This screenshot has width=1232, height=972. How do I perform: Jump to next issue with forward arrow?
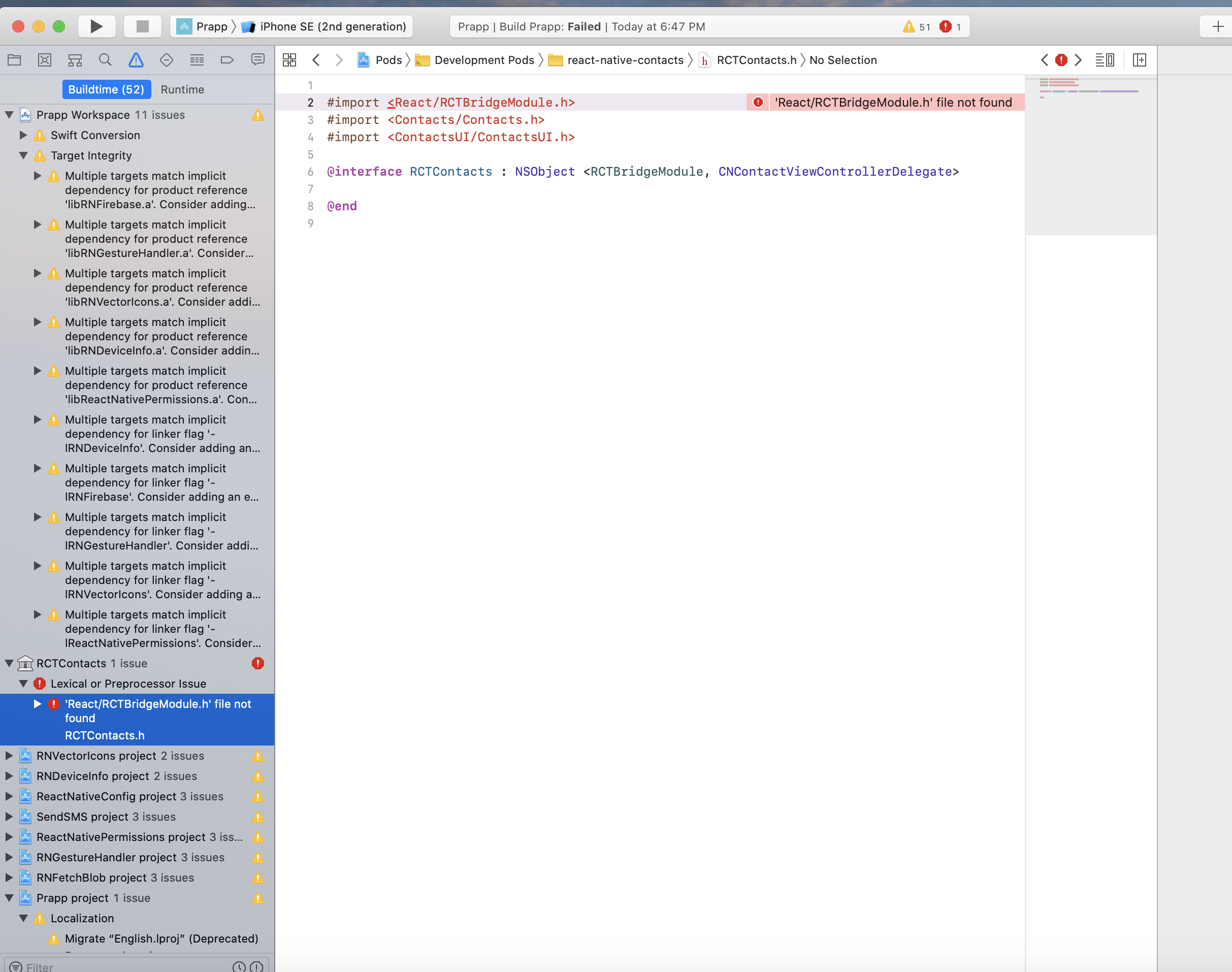1078,60
